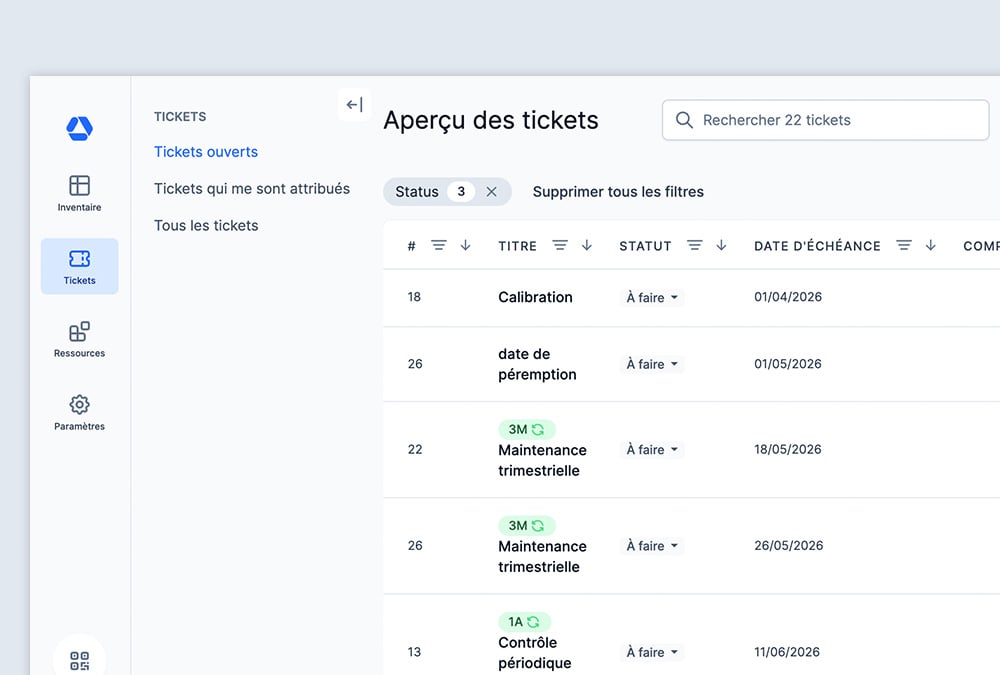Click the blue app logo
The height and width of the screenshot is (675, 1000).
[x=79, y=128]
